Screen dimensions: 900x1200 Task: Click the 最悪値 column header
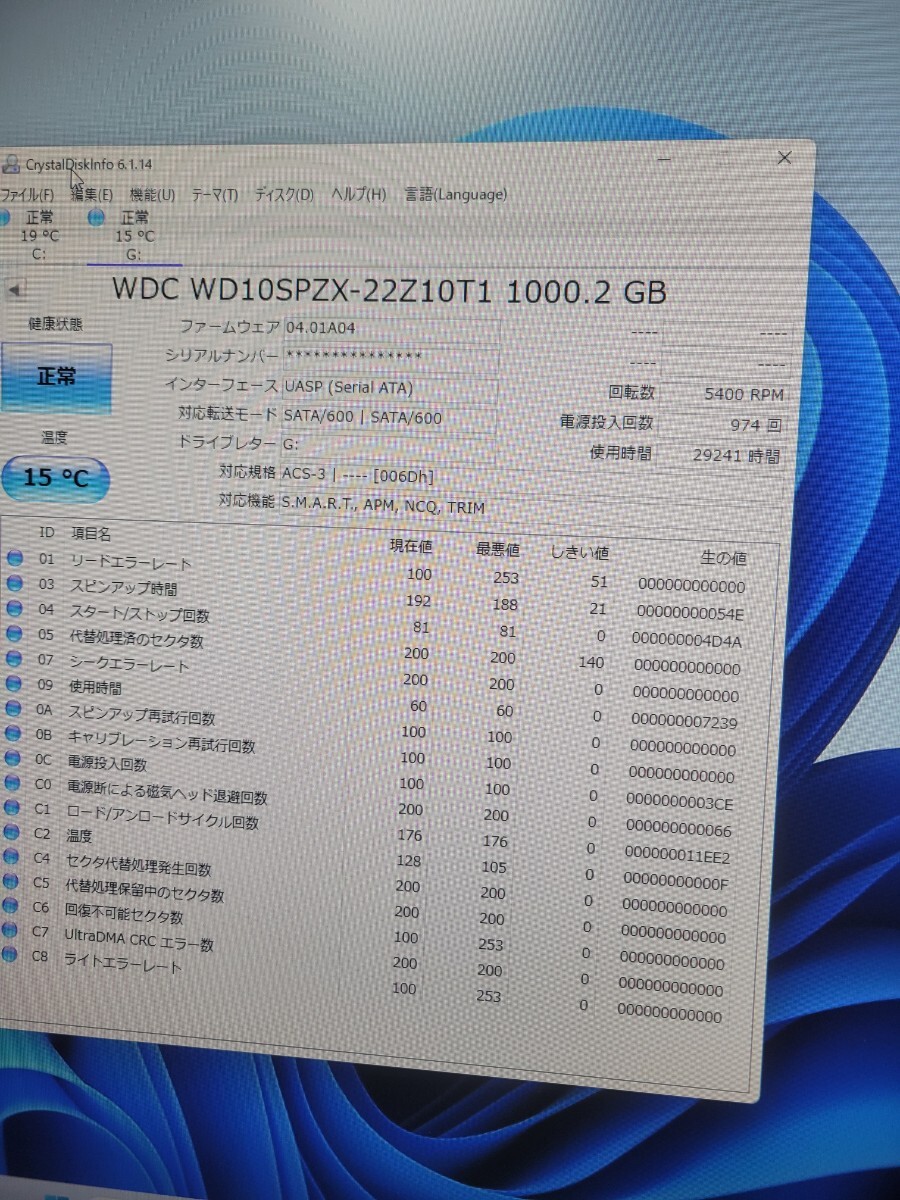[498, 549]
